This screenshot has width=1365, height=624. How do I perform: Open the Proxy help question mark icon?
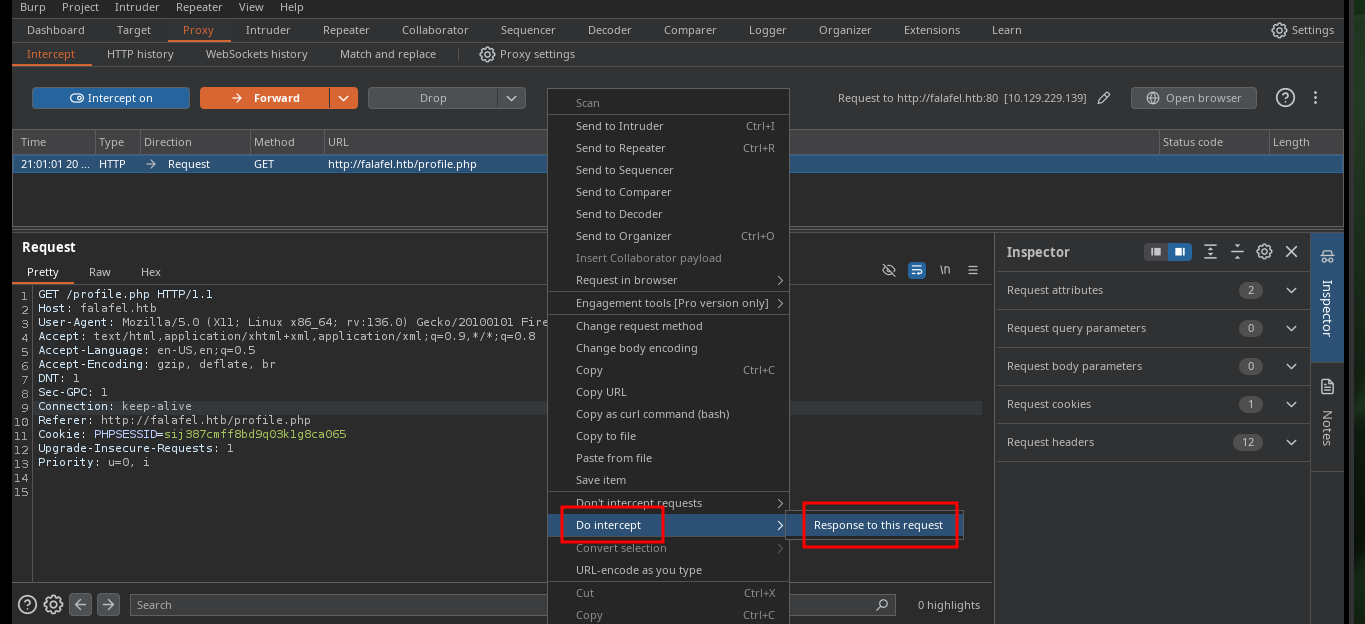tap(1285, 98)
